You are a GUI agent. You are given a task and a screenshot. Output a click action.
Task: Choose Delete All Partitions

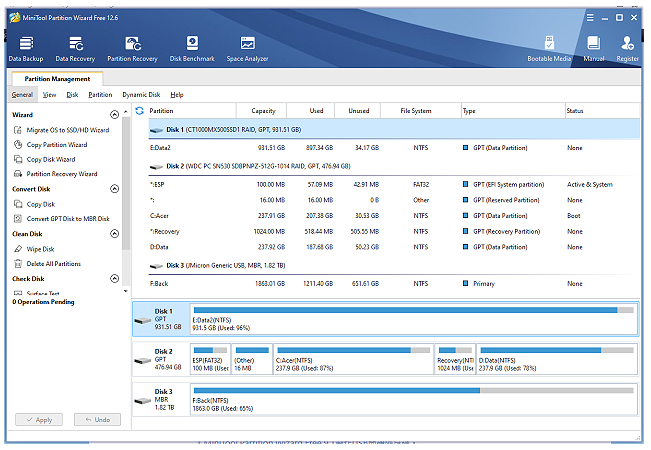[x=47, y=263]
